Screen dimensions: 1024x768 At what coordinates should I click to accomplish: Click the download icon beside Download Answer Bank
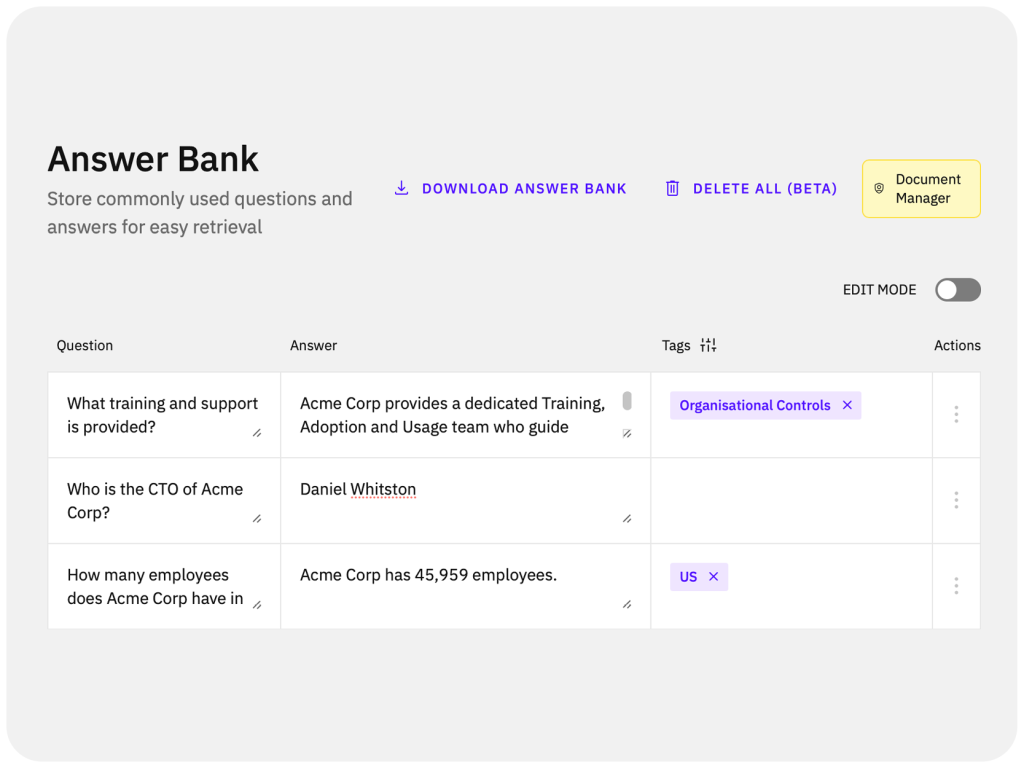coord(401,188)
